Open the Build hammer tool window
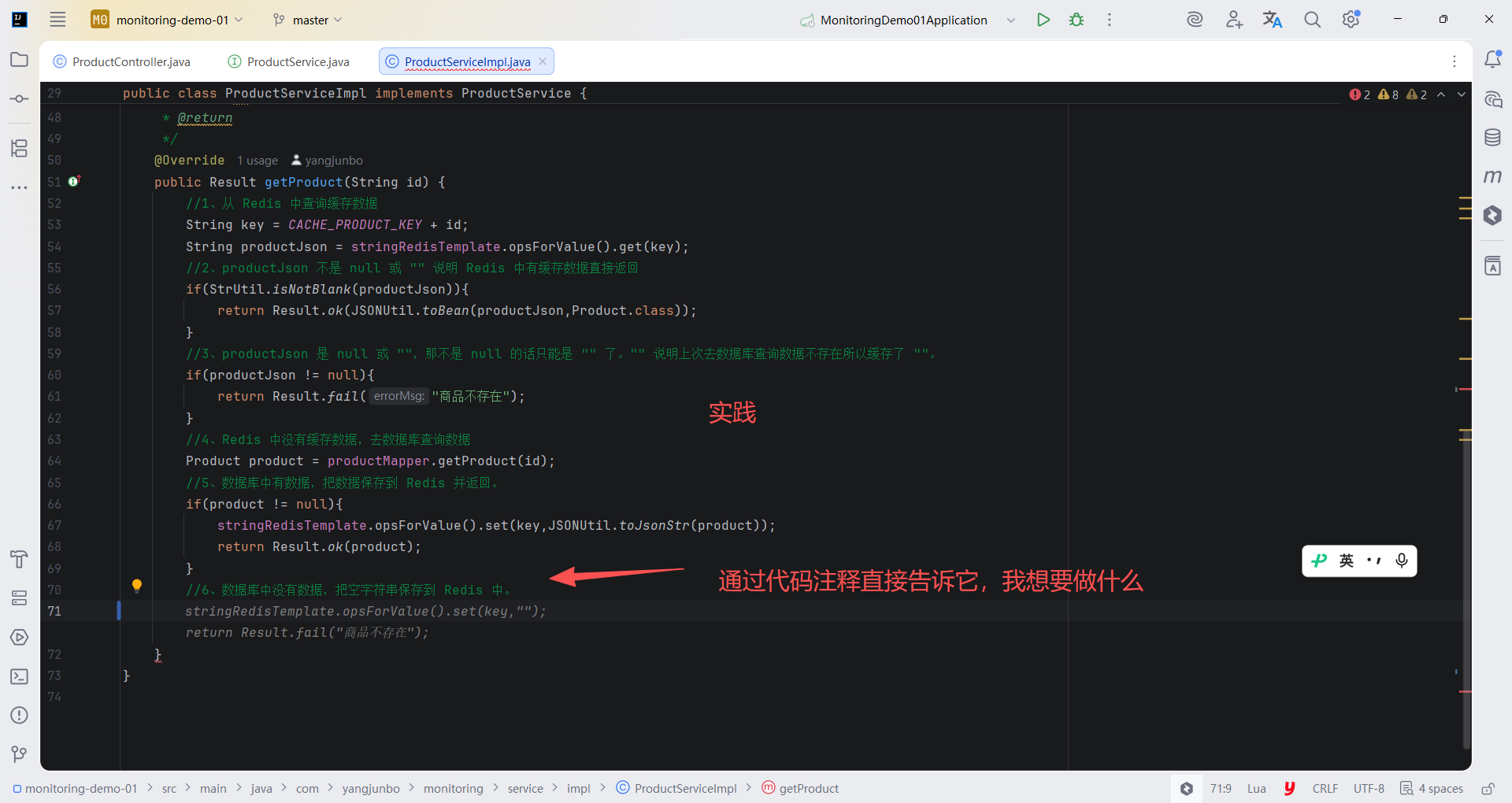 click(20, 559)
